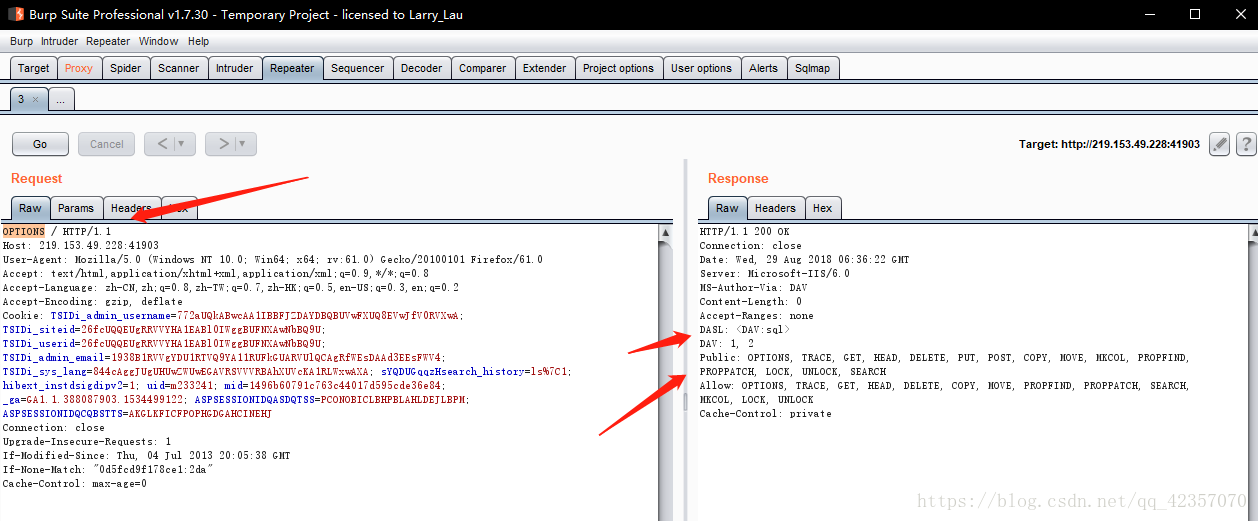Switch to the Spider tab
1258x521 pixels.
click(126, 68)
